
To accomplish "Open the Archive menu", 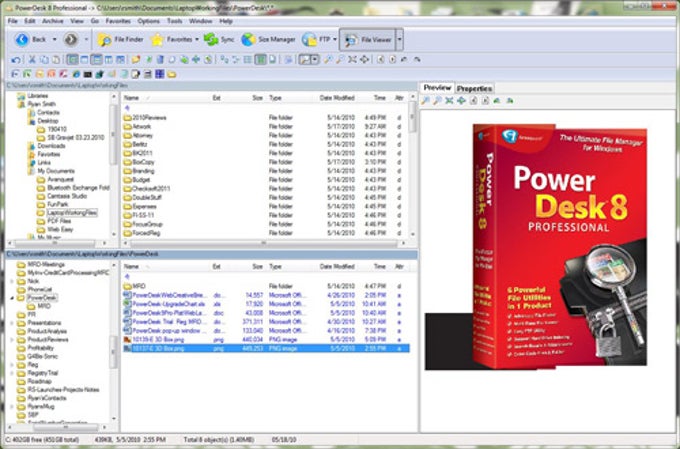I will (x=52, y=21).
